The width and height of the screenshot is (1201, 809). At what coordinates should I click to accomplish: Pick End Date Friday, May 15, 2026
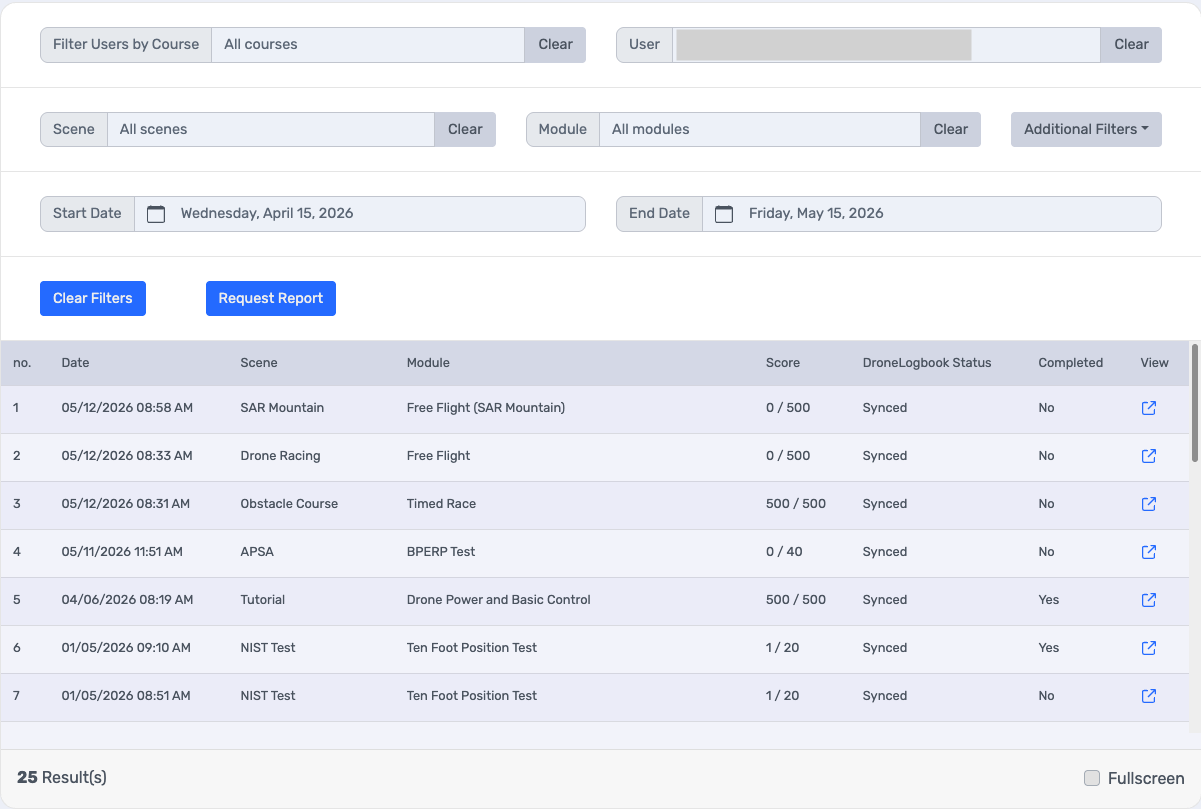(932, 214)
